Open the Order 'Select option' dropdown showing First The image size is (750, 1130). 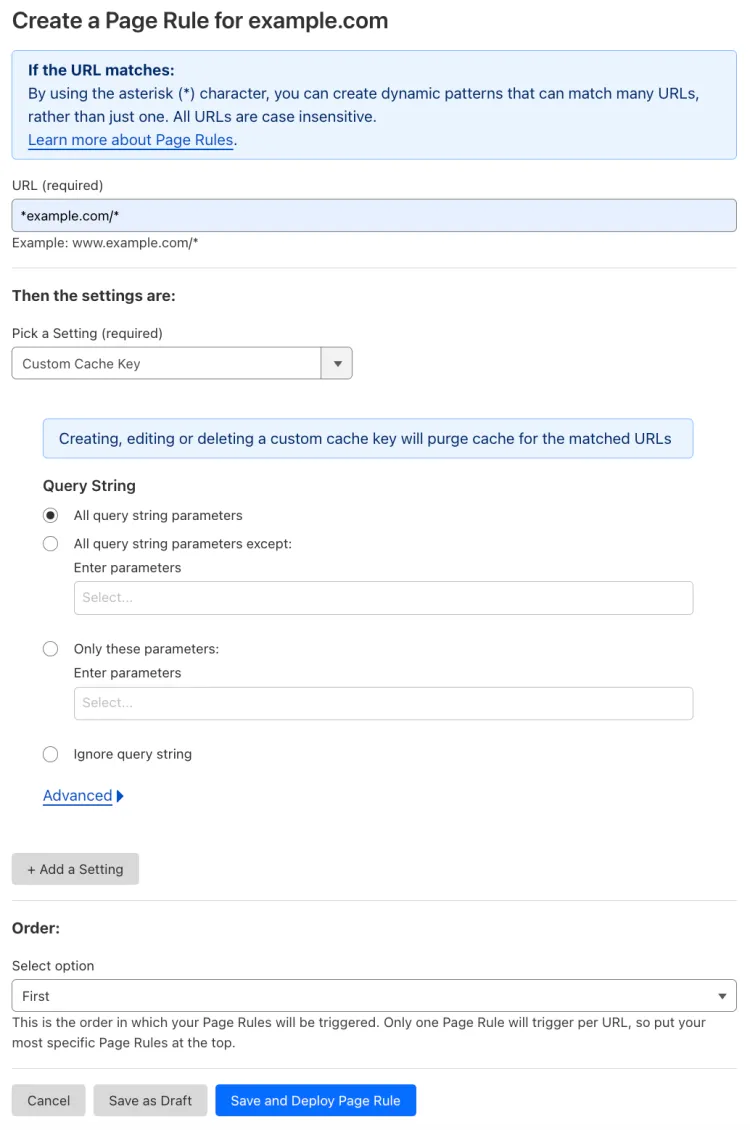coord(375,995)
